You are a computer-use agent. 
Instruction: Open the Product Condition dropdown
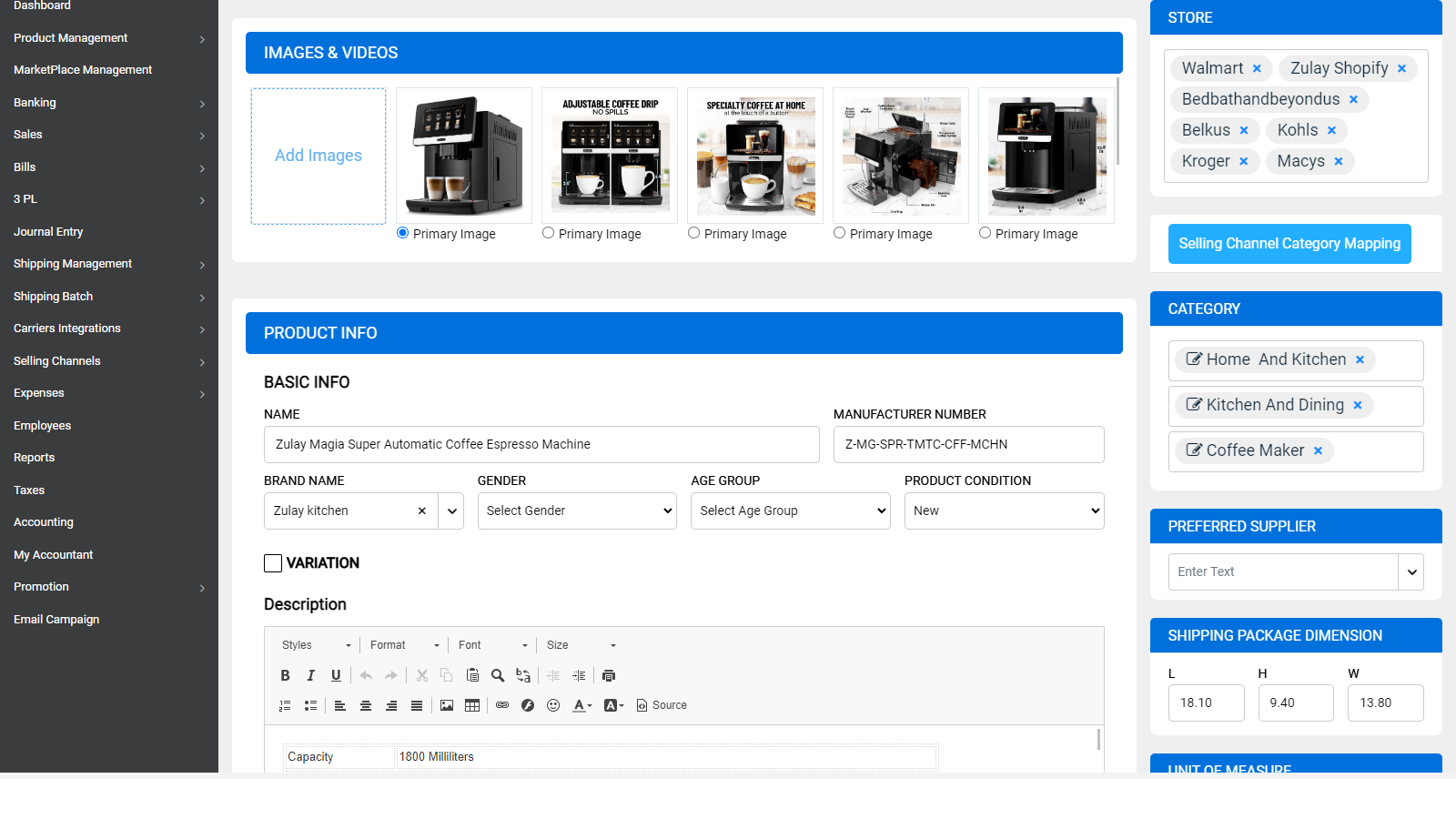tap(1004, 511)
